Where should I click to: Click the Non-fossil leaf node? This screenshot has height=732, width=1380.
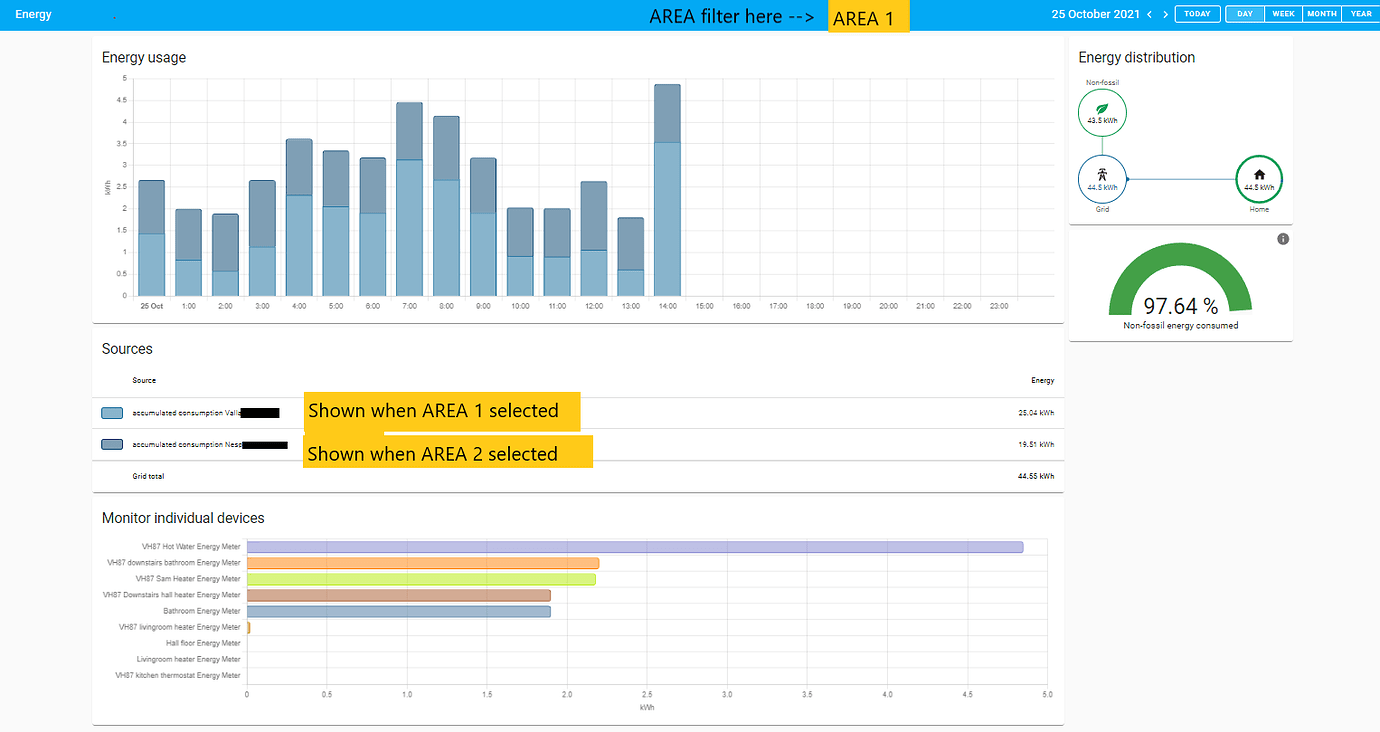click(x=1102, y=112)
